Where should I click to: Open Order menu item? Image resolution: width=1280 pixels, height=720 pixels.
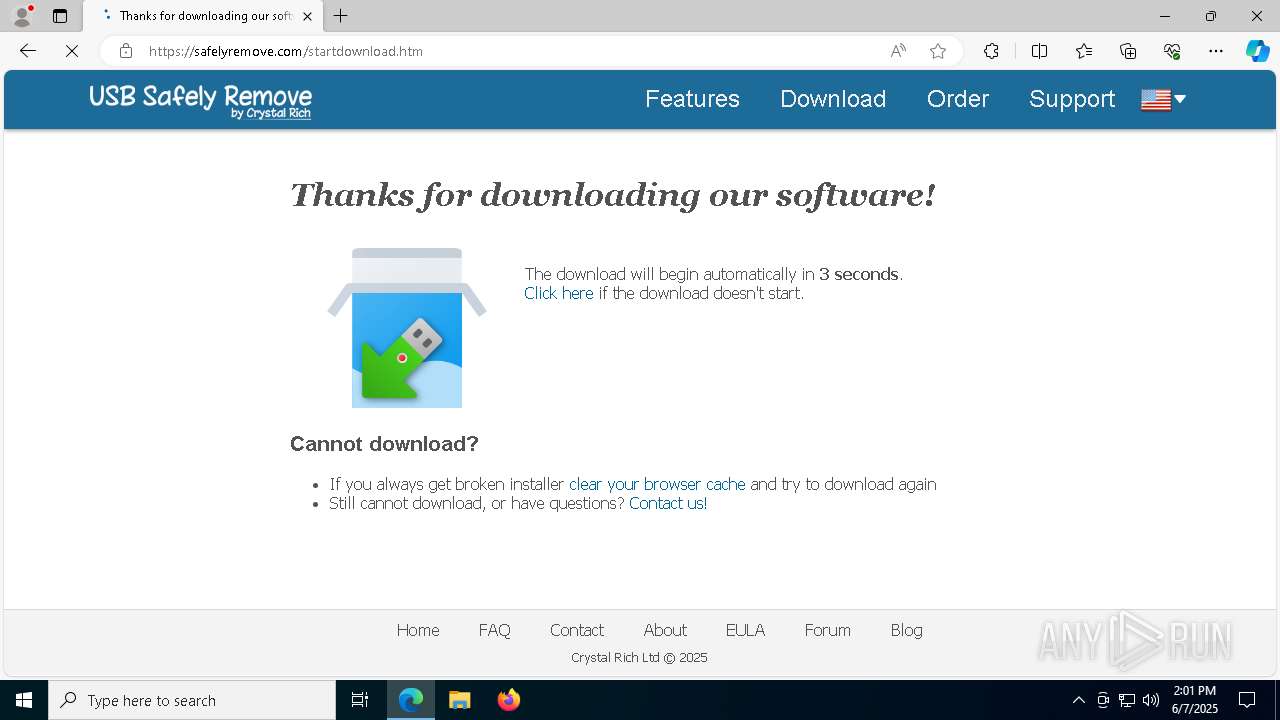click(x=958, y=99)
